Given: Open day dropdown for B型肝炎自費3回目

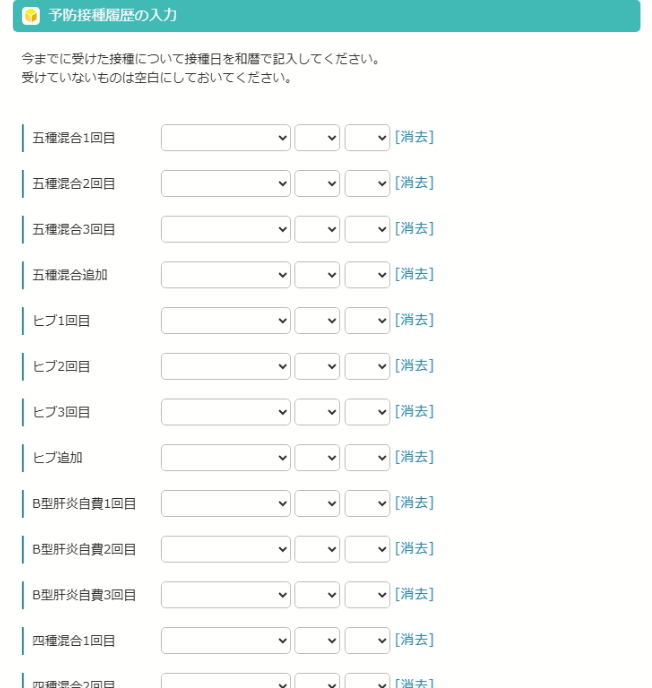Looking at the screenshot, I should pos(367,595).
